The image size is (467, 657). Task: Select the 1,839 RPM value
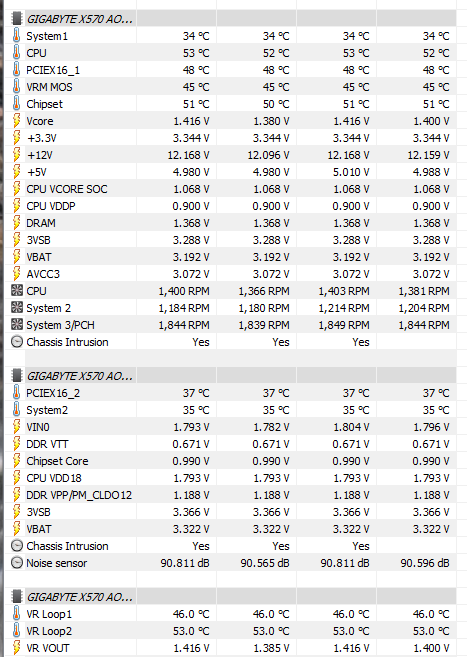pyautogui.click(x=264, y=325)
